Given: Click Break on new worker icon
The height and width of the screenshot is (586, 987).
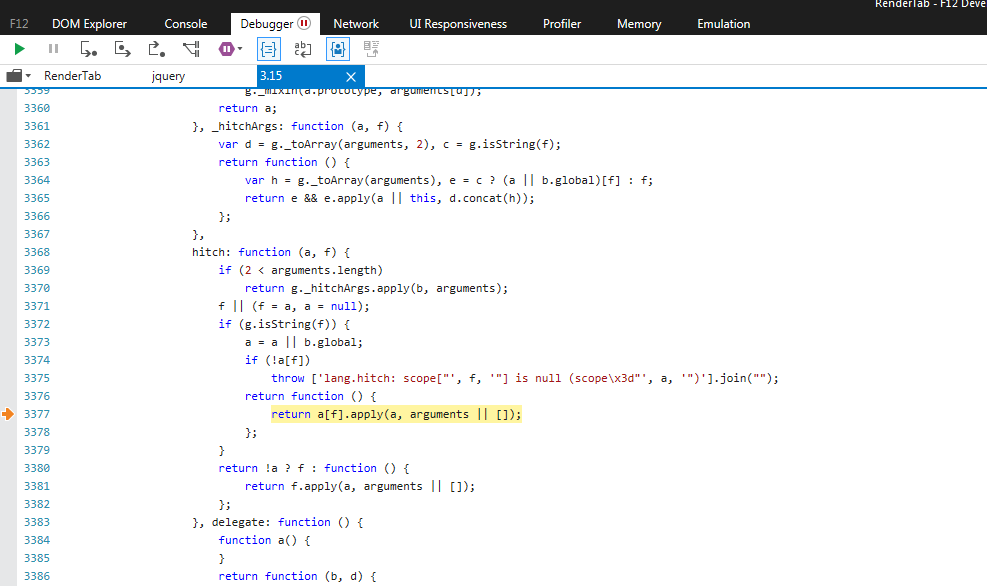Looking at the screenshot, I should pyautogui.click(x=191, y=49).
